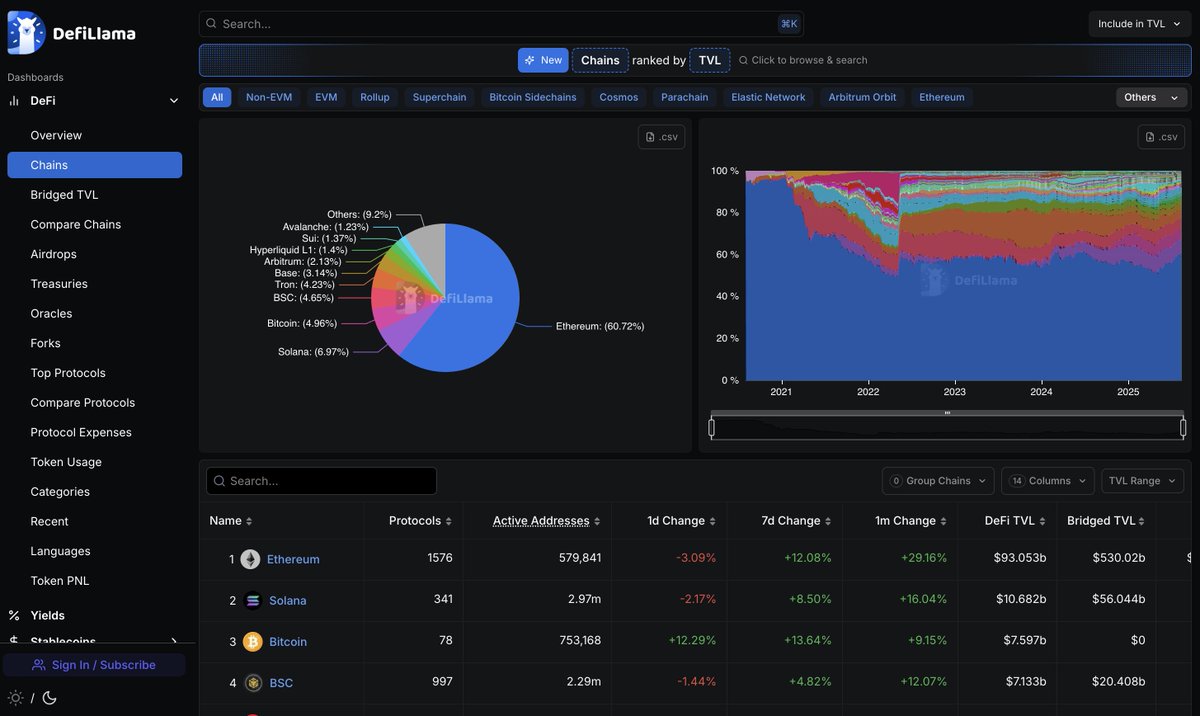Select the Elastic Network filter tab
This screenshot has height=716, width=1200.
[768, 97]
